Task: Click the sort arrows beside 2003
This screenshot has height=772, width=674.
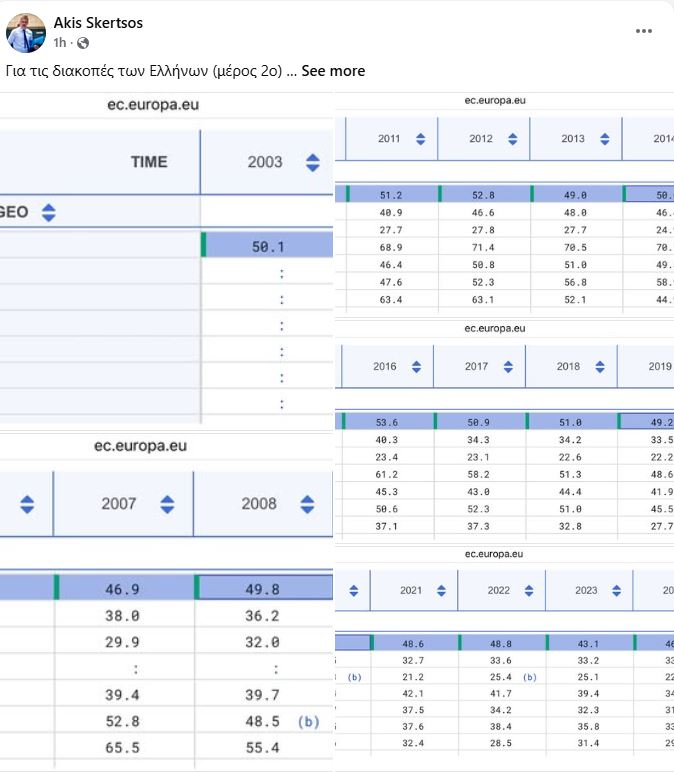Action: [x=313, y=162]
